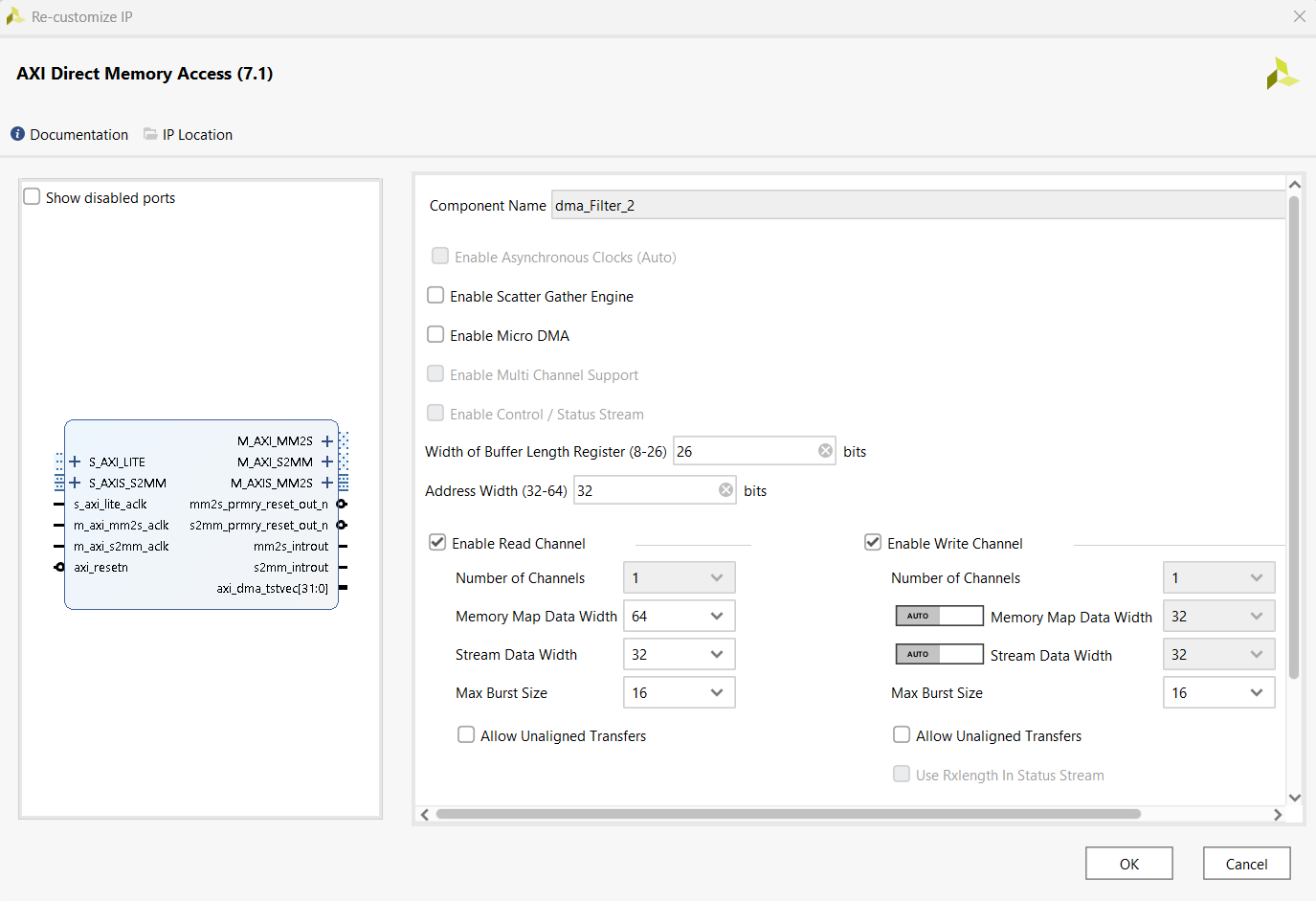Expand the S_AXI_LITE port plus icon

[75, 462]
